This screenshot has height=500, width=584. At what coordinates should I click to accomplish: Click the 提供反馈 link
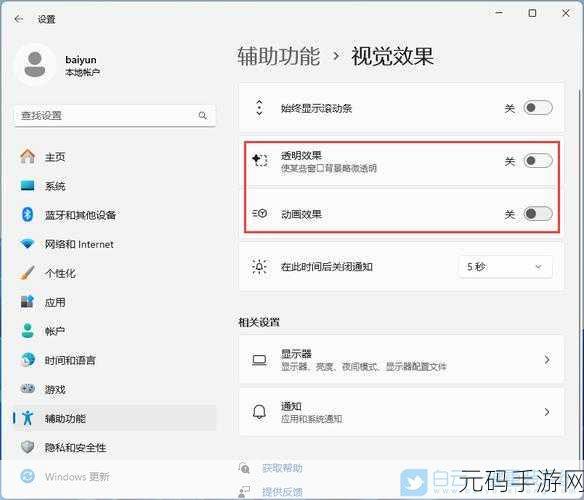click(282, 492)
